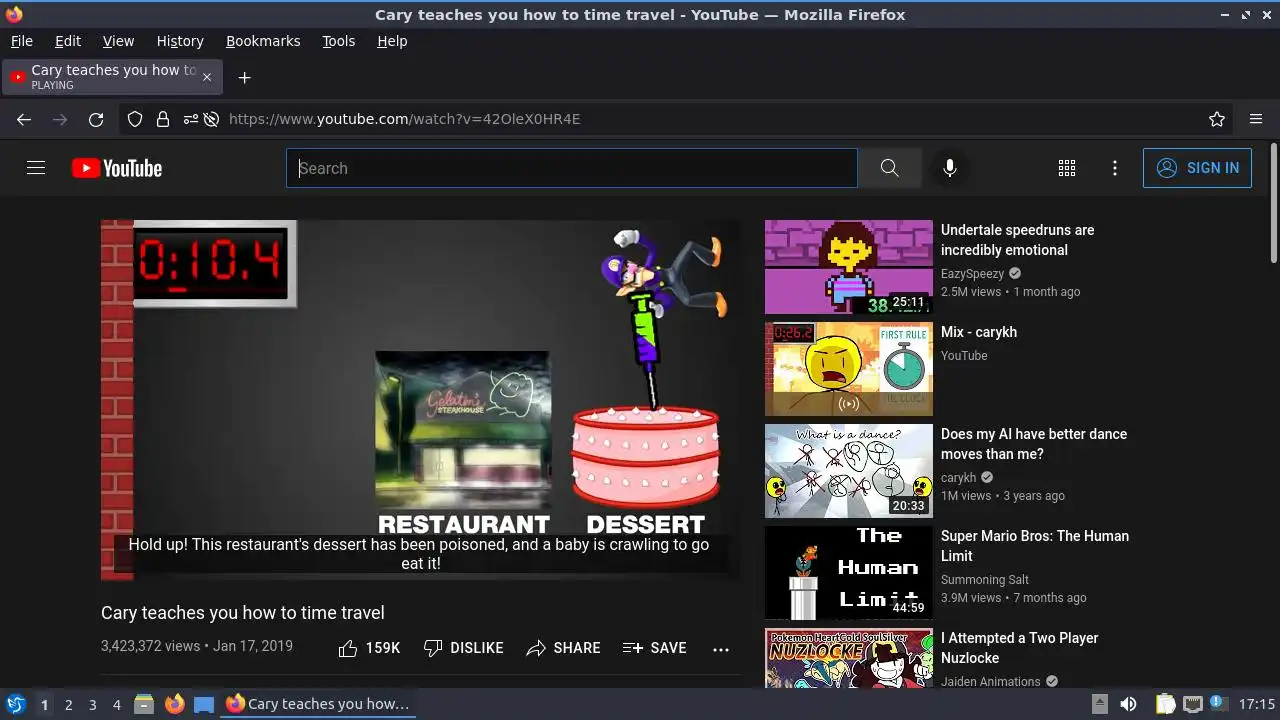Open Mix - carykh playlist thumbnail
This screenshot has width=1280, height=720.
pyautogui.click(x=849, y=369)
